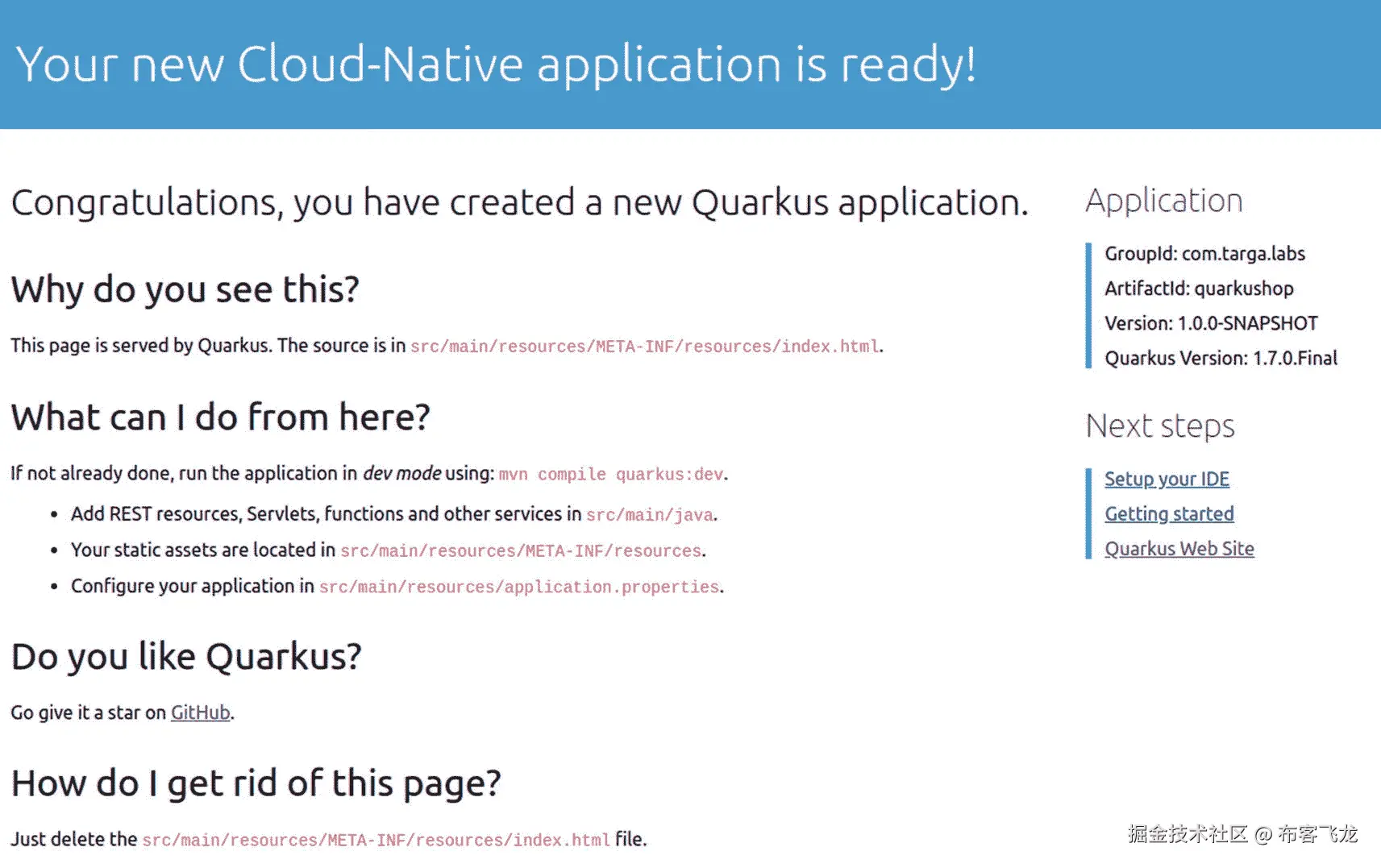Click the 'Do you like Quarkus?' heading
The height and width of the screenshot is (868, 1381).
(x=186, y=657)
